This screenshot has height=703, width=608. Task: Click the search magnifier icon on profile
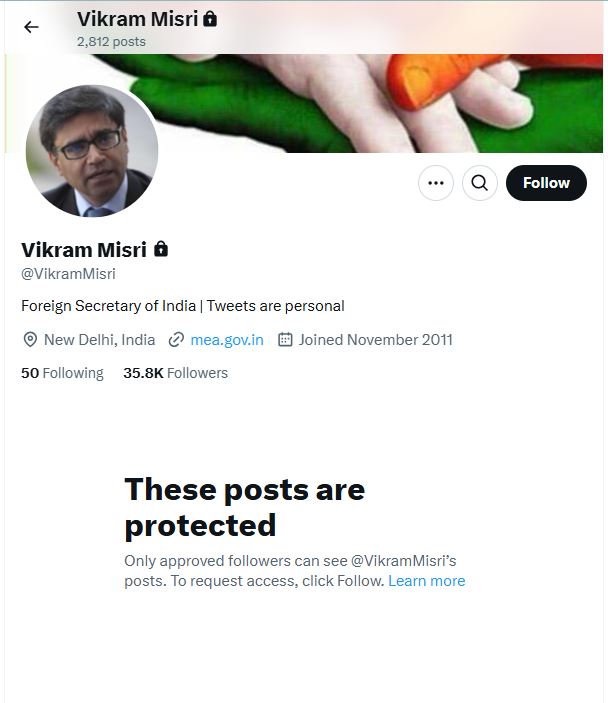pyautogui.click(x=480, y=183)
